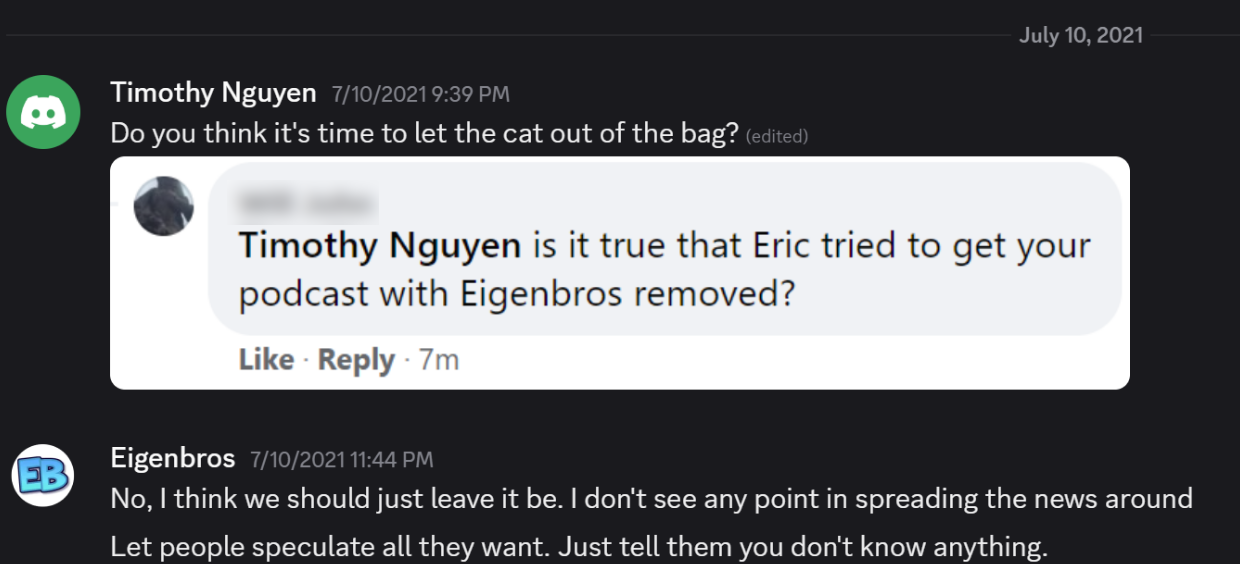Click the Eigenbros username

(x=173, y=459)
